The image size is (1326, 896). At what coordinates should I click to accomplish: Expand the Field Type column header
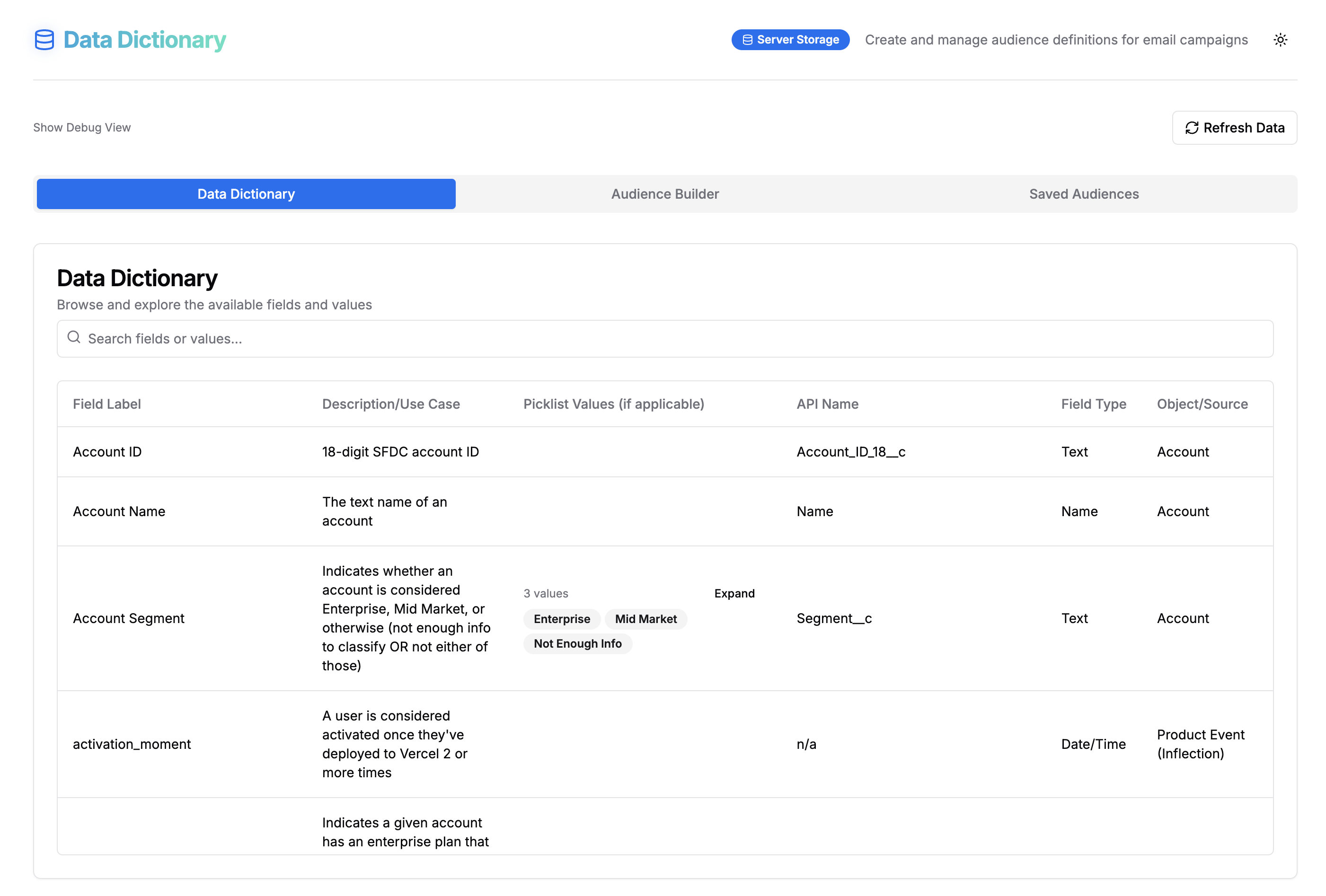click(x=1093, y=404)
